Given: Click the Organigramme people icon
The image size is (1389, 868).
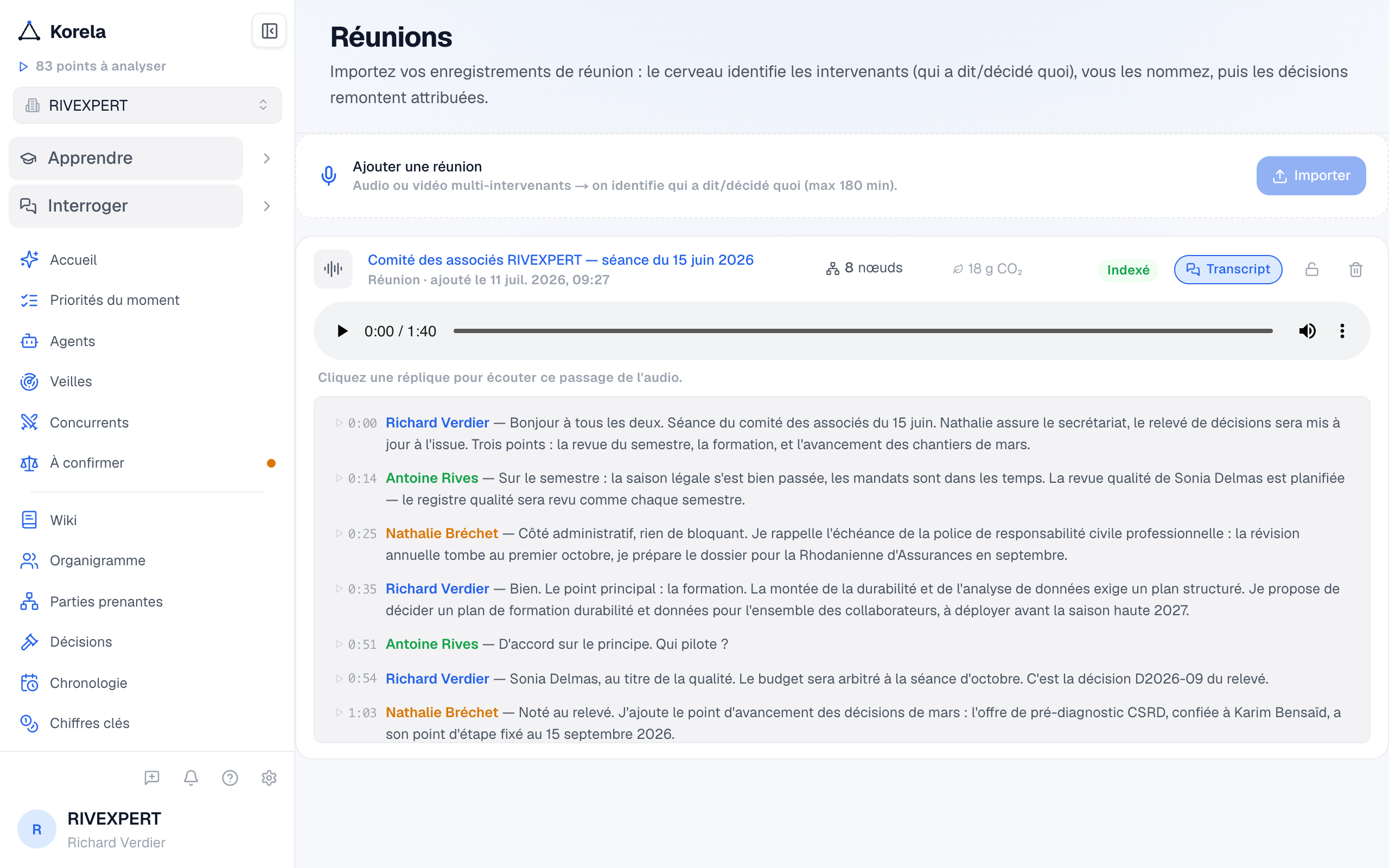Looking at the screenshot, I should tap(29, 561).
